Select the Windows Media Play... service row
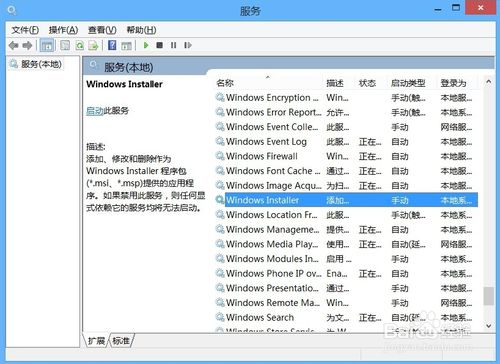Viewport: 500px width, 364px height. click(346, 244)
